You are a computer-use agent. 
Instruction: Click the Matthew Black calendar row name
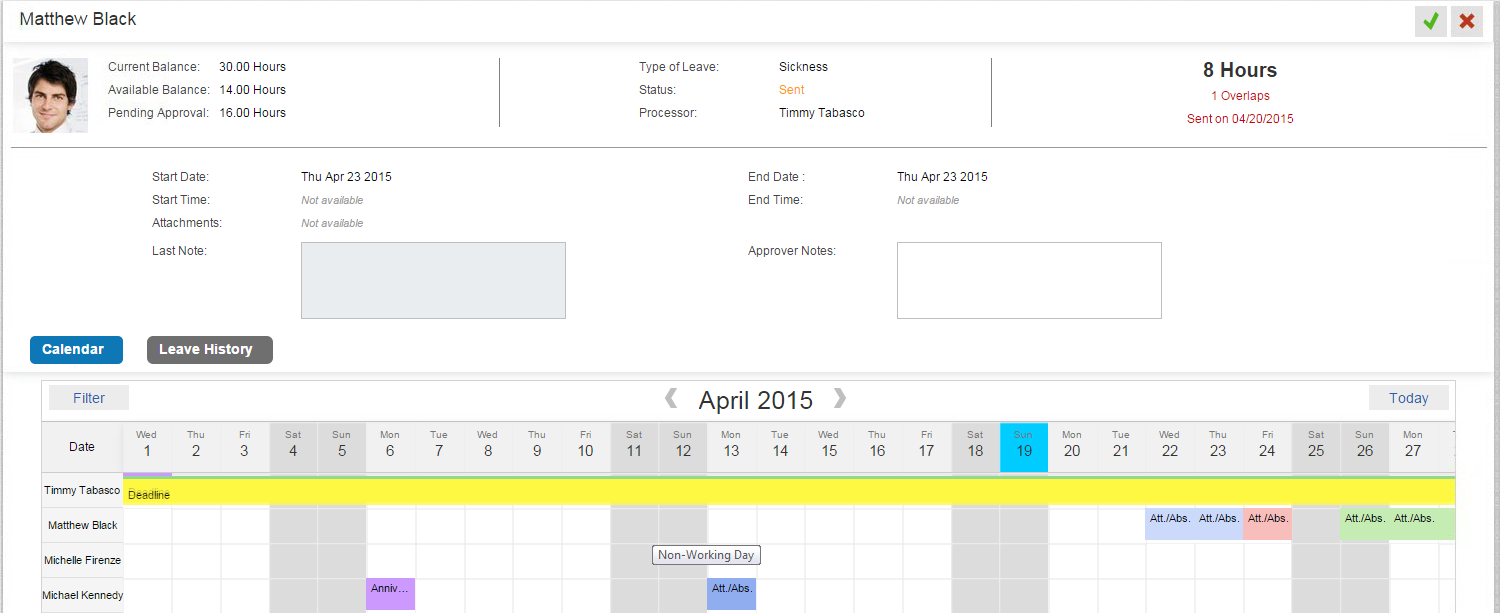tap(83, 525)
